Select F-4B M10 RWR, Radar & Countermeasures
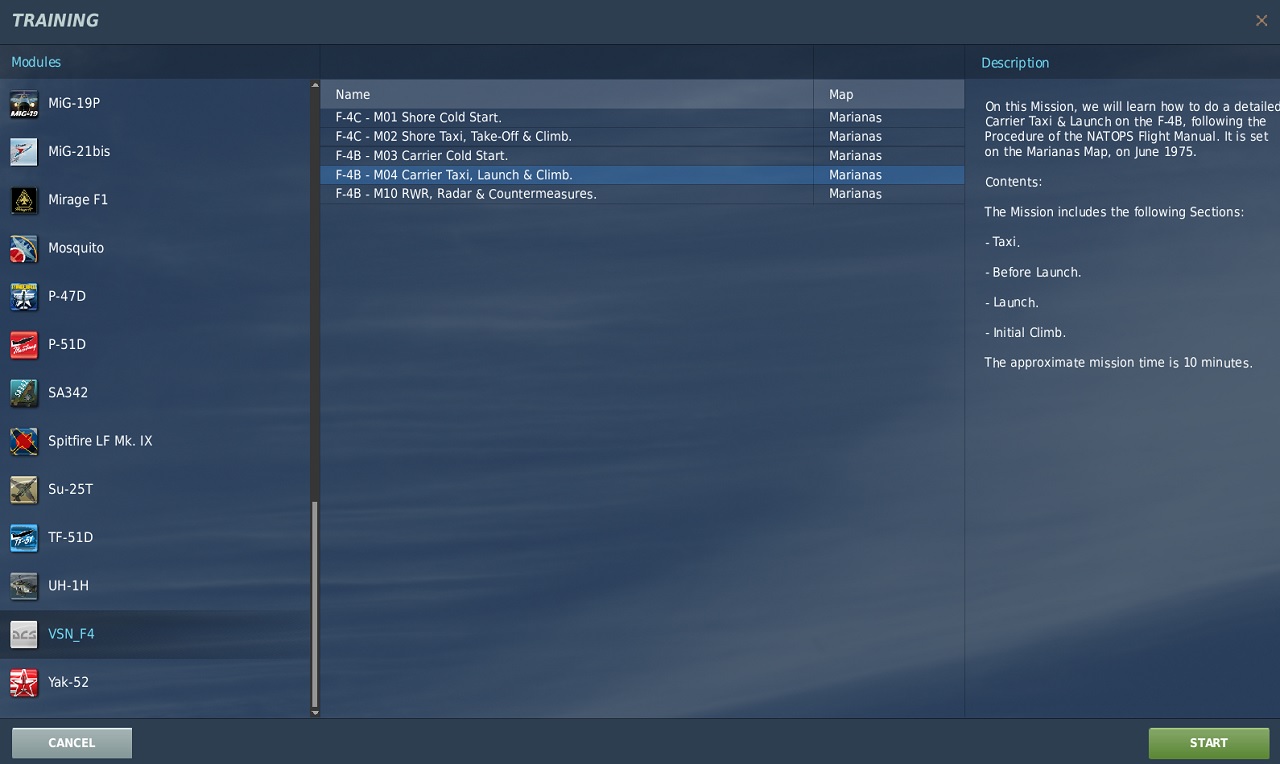The image size is (1280, 764). pyautogui.click(x=465, y=194)
